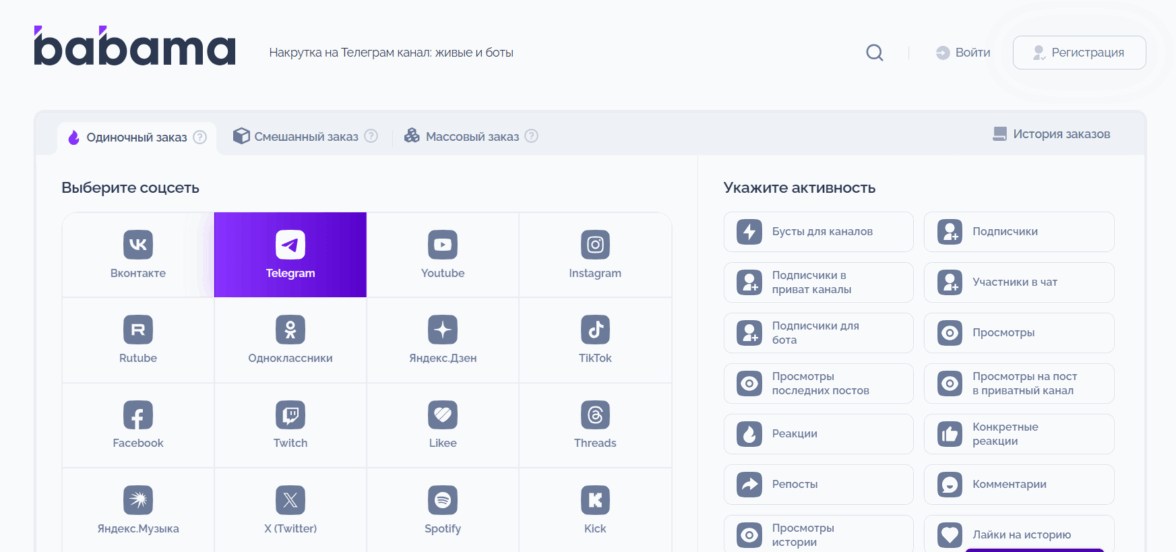Click help icon next to Смешанный заказ
1176x552 pixels.
[x=370, y=136]
